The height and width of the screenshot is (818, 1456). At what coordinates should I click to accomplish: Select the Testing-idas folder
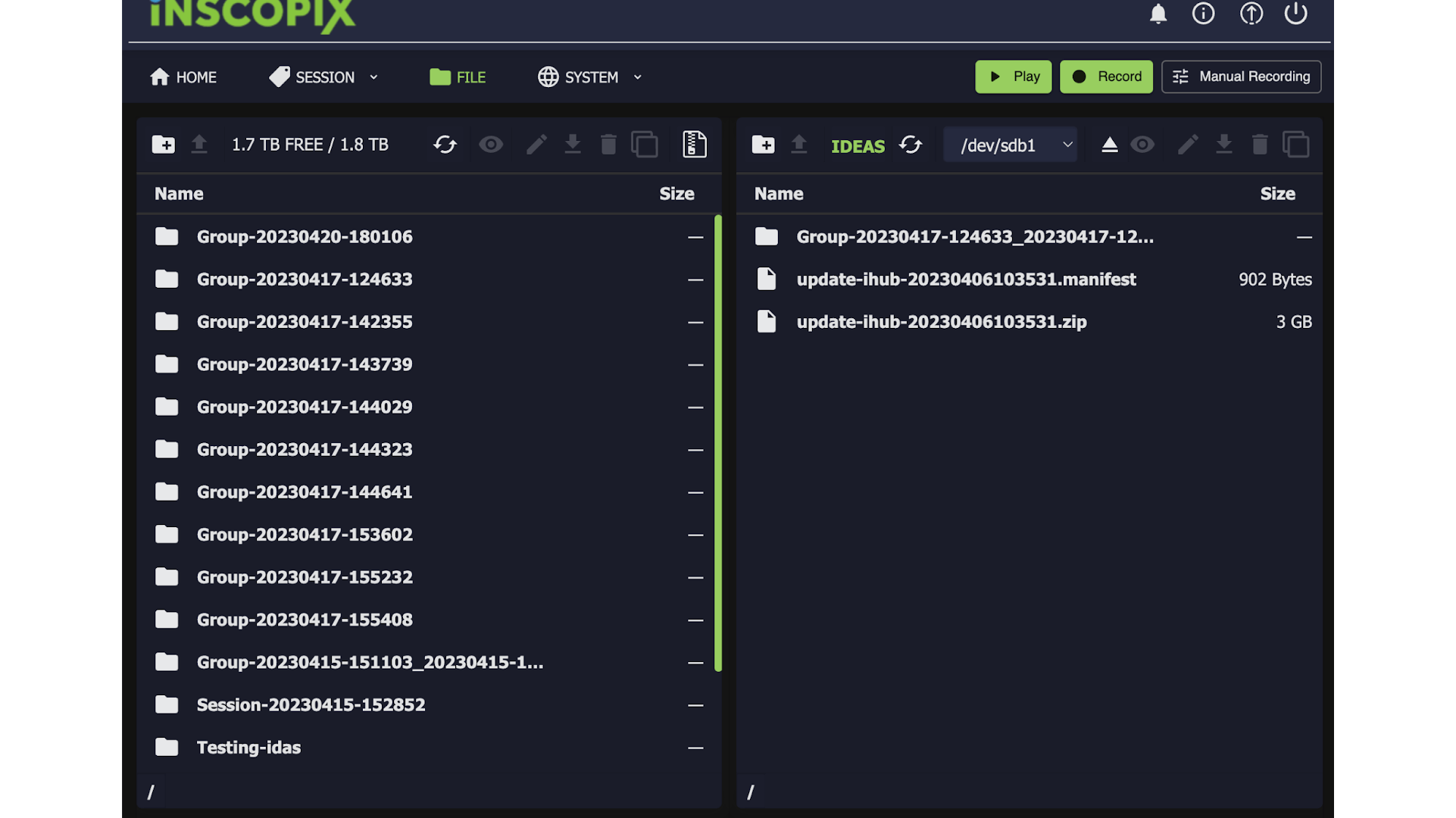point(429,748)
